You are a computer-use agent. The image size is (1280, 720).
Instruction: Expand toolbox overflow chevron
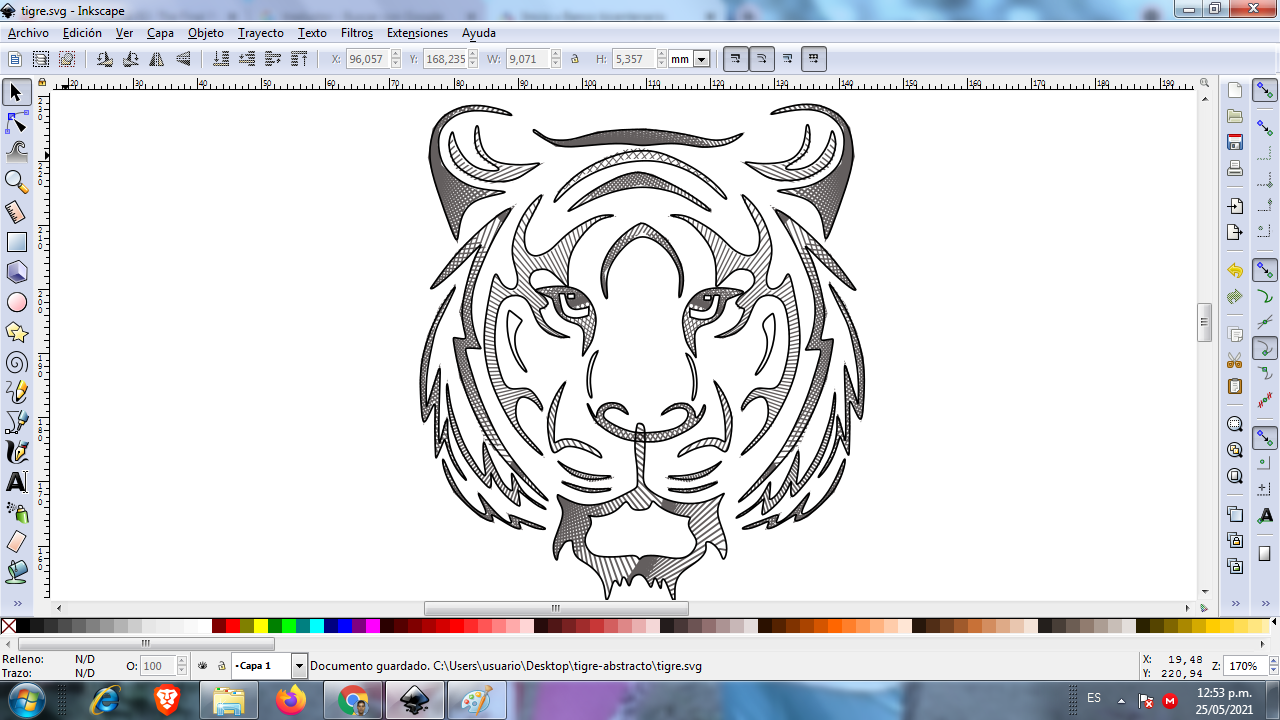click(16, 603)
